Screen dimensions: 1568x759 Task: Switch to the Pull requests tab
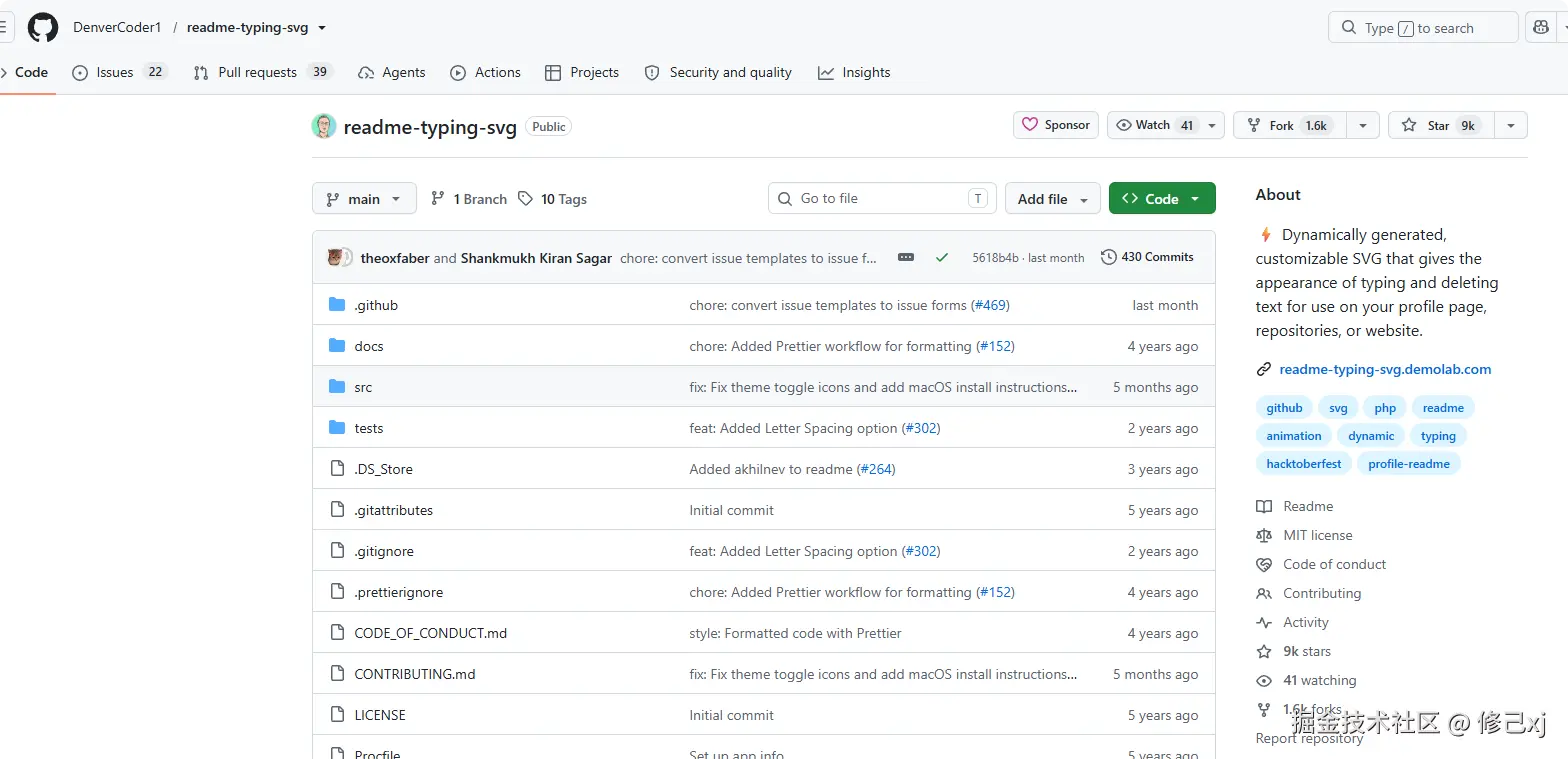coord(263,72)
